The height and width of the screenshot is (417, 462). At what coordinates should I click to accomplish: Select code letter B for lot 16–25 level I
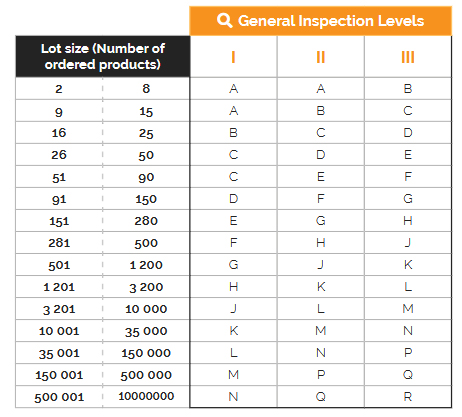coord(233,133)
